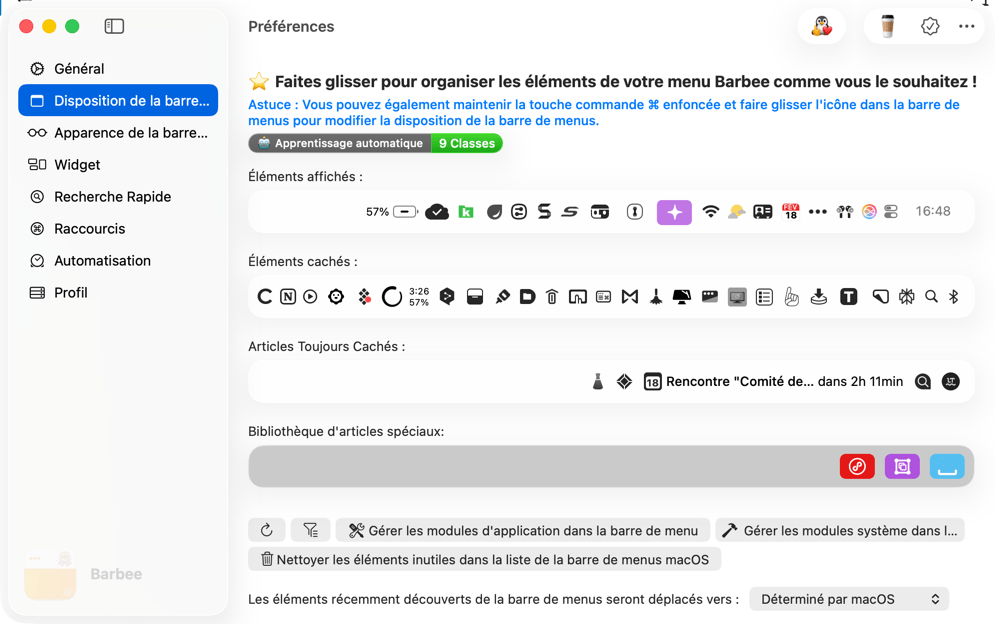The image size is (995, 624).
Task: Click the ellipsis menu at top right
Action: coord(966,26)
